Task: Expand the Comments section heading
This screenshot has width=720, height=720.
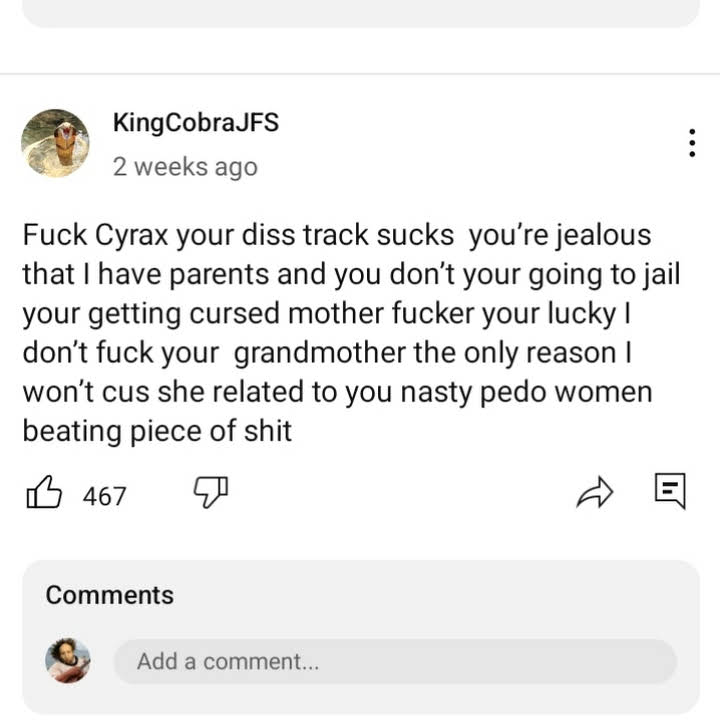Action: tap(110, 595)
